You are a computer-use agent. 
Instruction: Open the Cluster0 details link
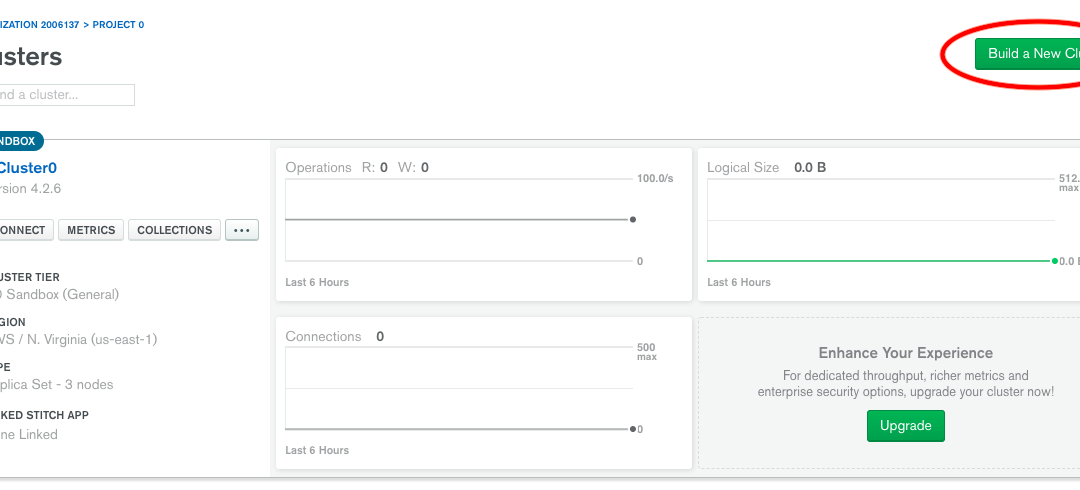point(28,168)
